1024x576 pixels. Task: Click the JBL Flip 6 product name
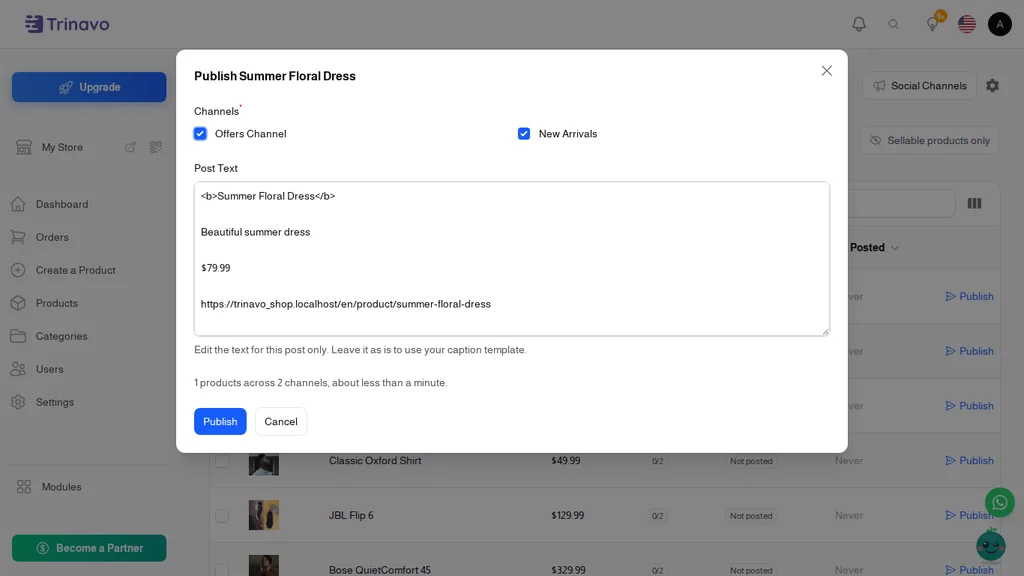(x=351, y=515)
